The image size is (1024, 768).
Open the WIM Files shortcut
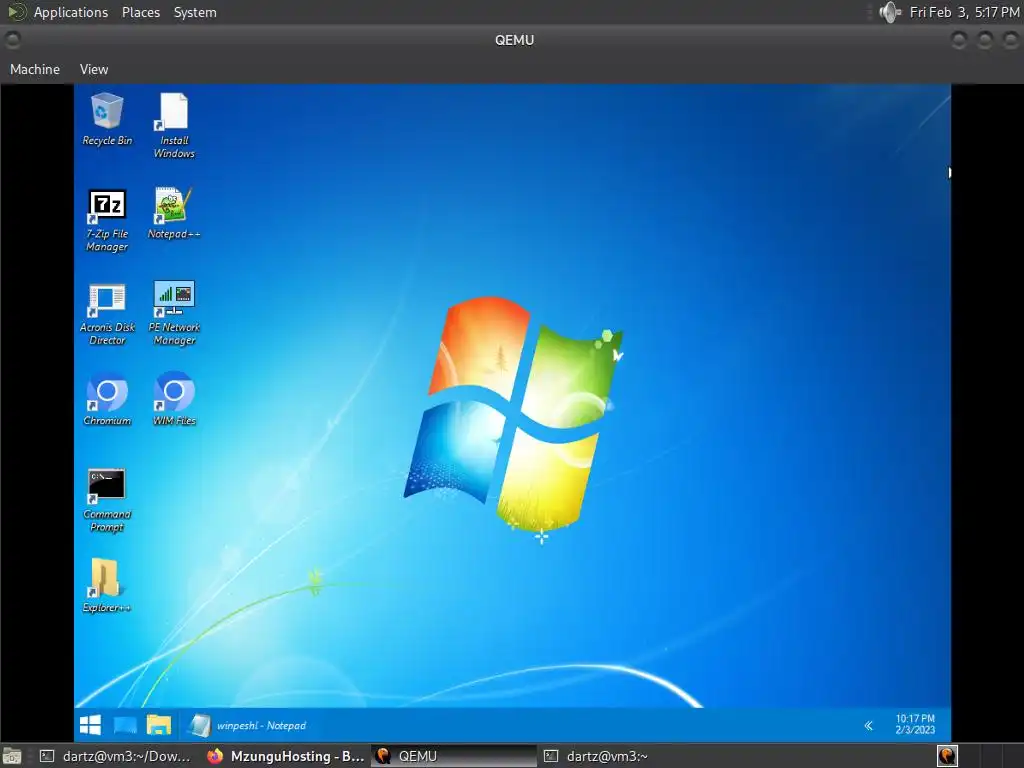(x=174, y=399)
